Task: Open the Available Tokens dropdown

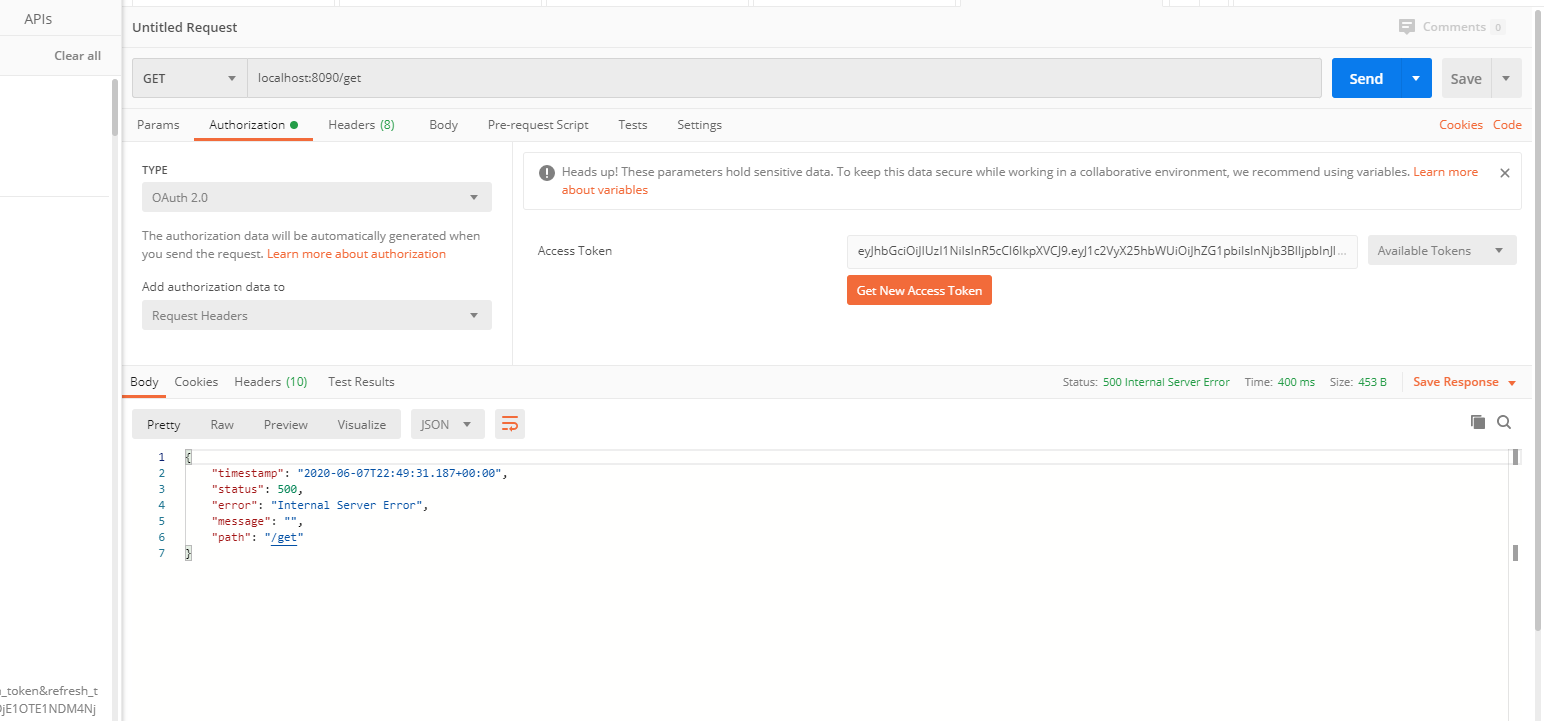Action: click(1441, 250)
